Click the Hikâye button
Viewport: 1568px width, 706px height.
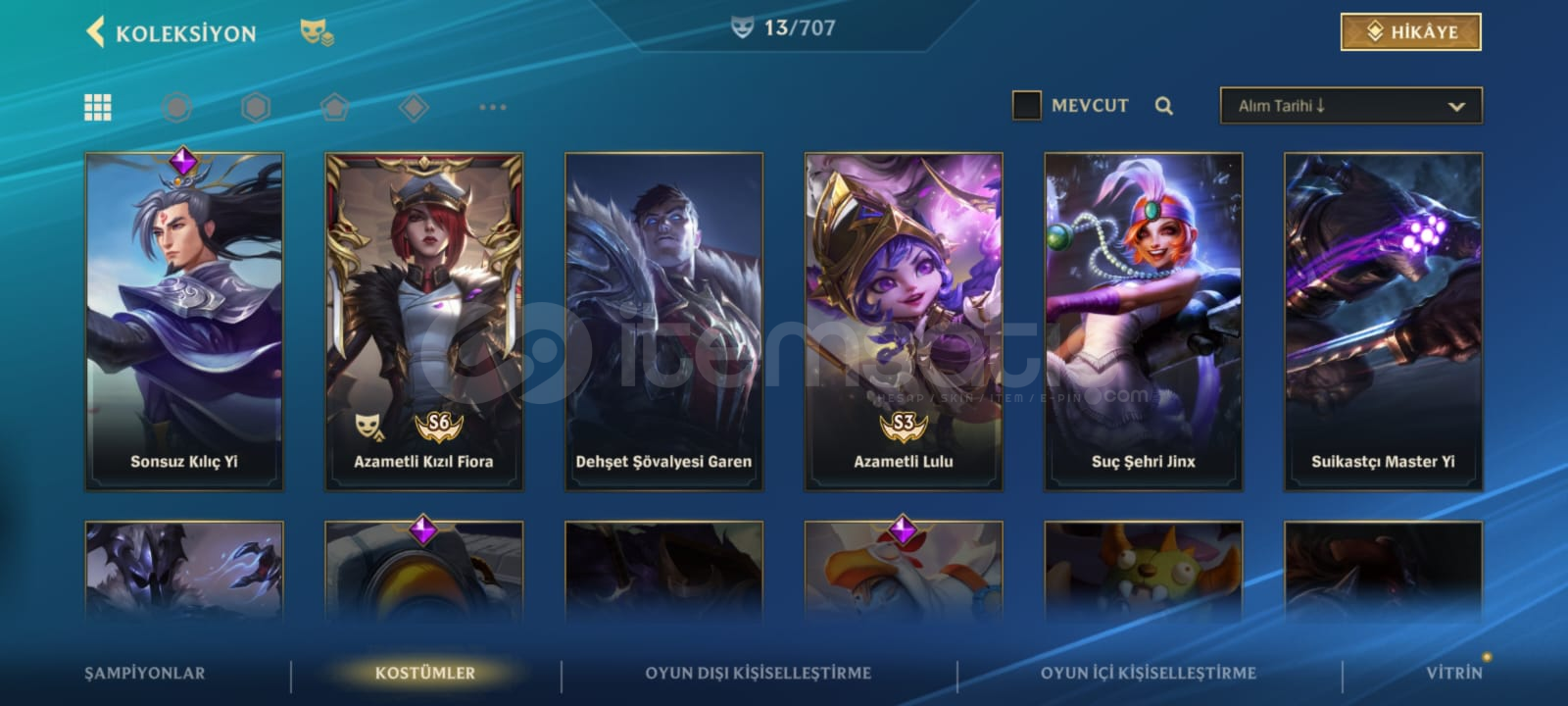point(1410,32)
